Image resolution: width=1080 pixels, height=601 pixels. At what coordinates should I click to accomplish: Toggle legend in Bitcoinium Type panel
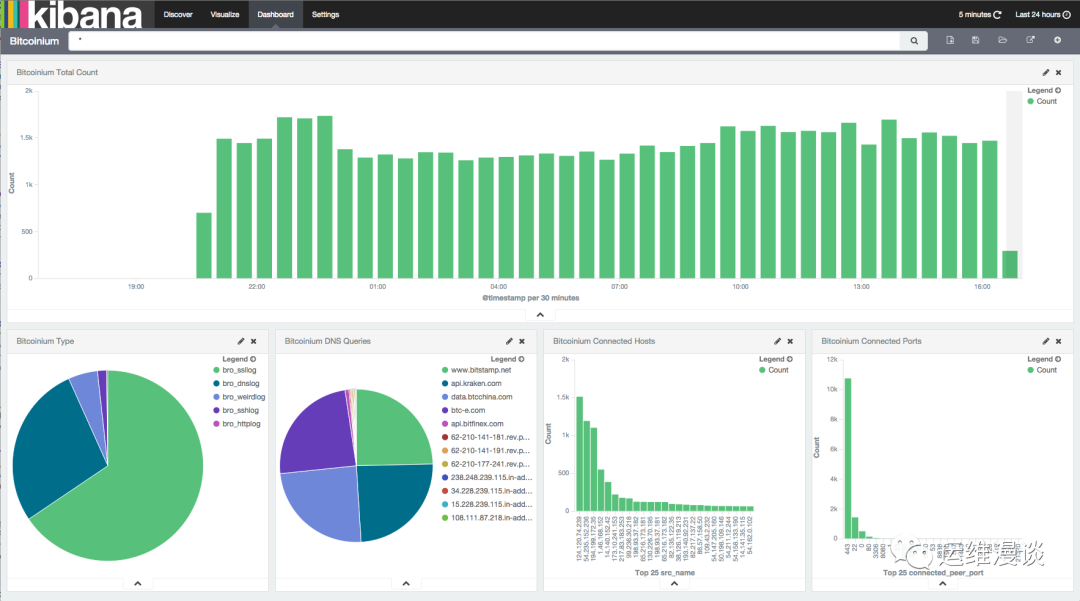tap(239, 359)
